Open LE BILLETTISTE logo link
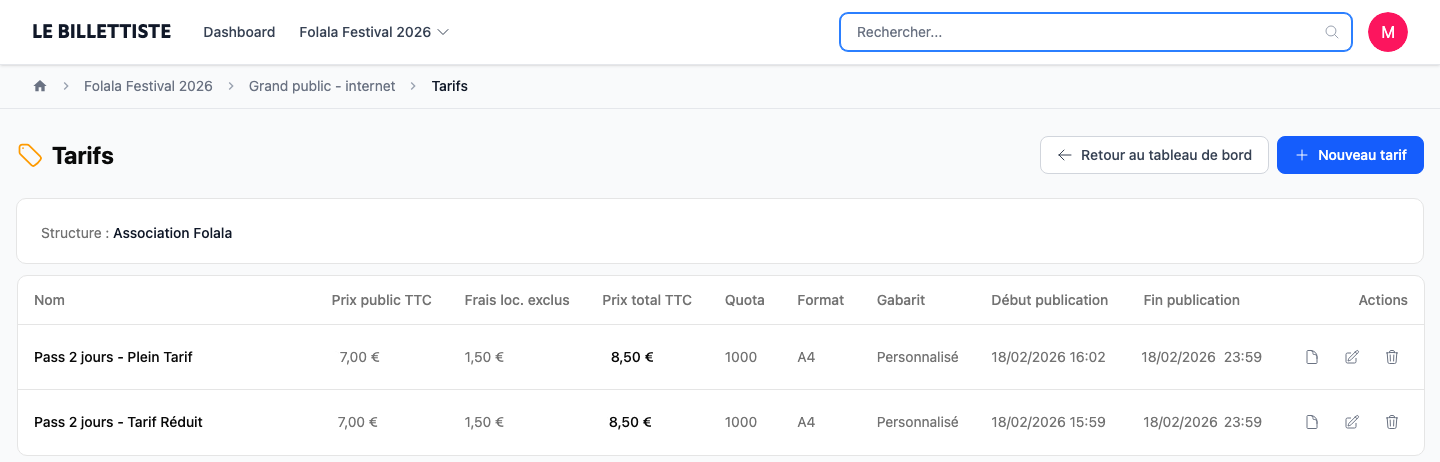Image resolution: width=1440 pixels, height=462 pixels. (102, 32)
